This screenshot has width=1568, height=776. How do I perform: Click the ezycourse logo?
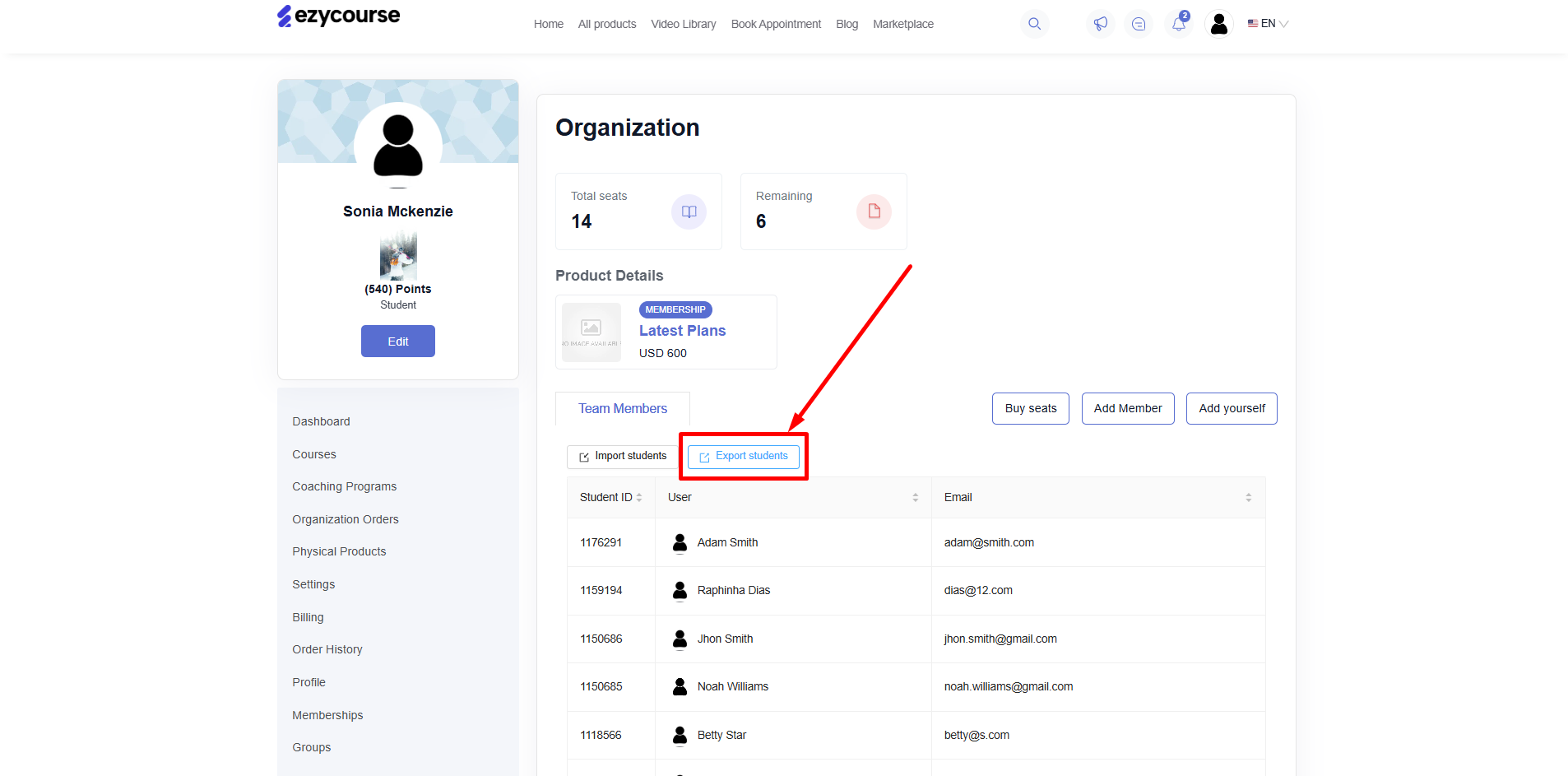pos(338,16)
